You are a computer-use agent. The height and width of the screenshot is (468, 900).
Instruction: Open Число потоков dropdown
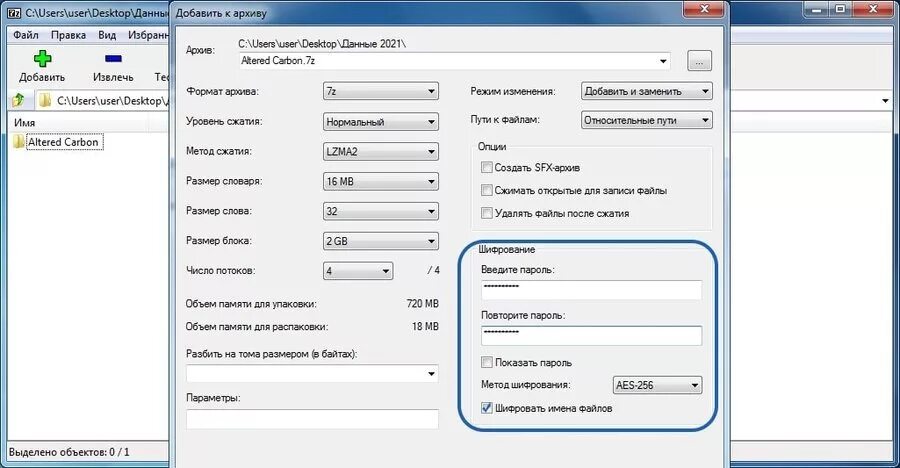pos(358,271)
